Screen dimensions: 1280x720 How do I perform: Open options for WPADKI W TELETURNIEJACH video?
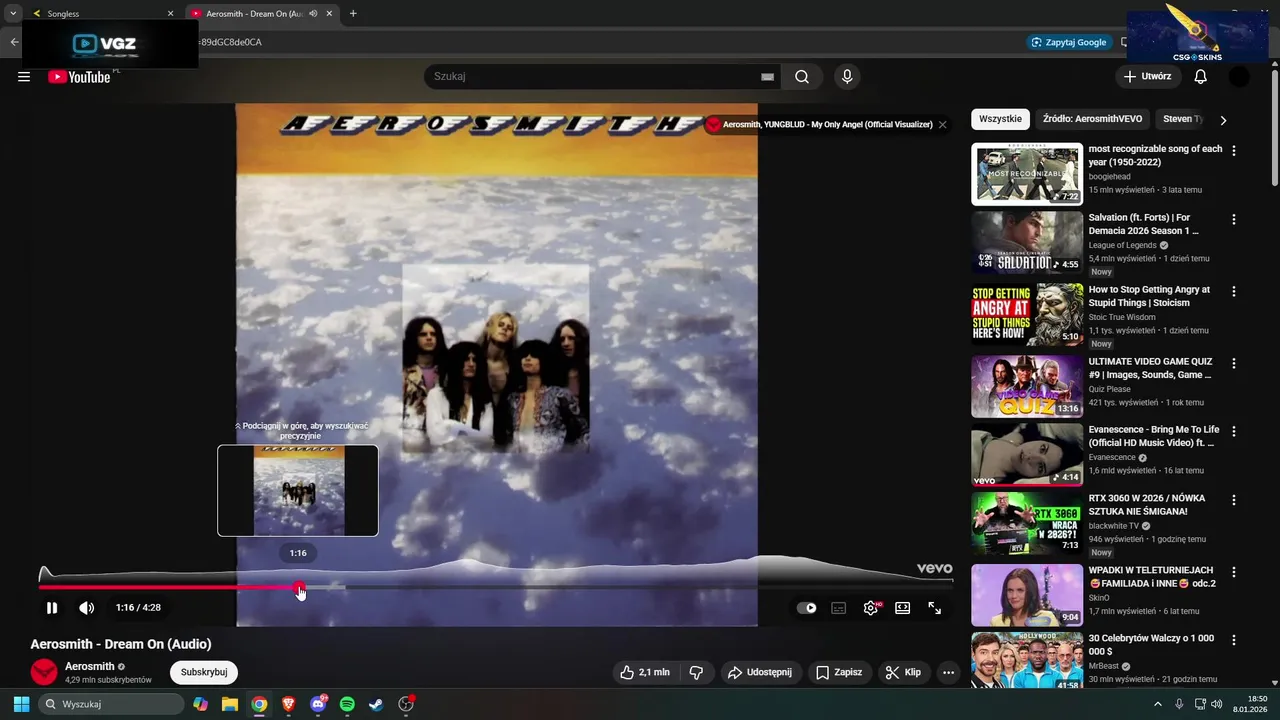click(x=1234, y=572)
